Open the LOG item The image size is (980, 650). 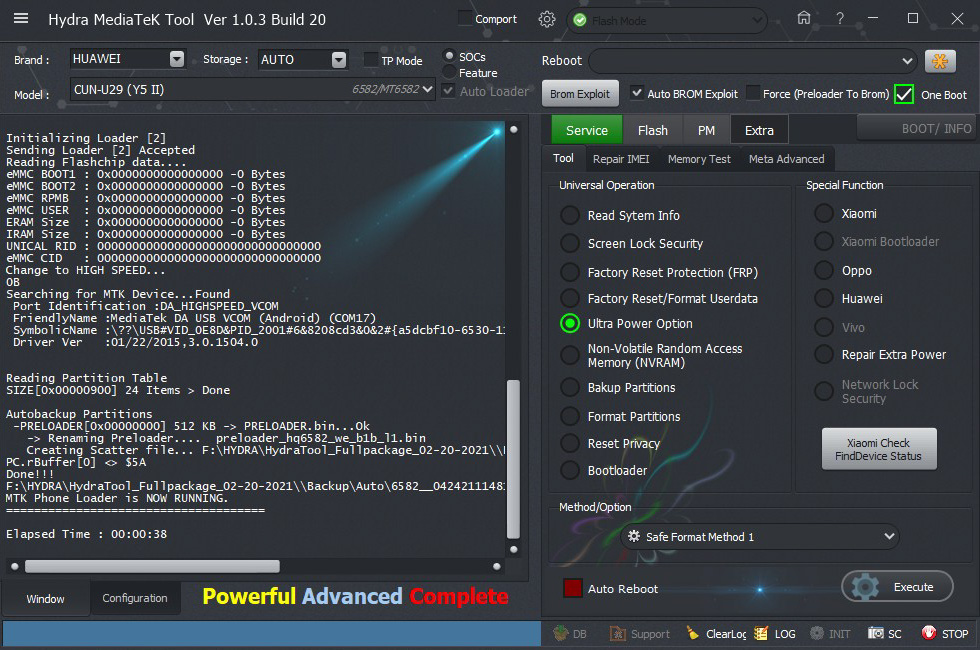(x=775, y=633)
